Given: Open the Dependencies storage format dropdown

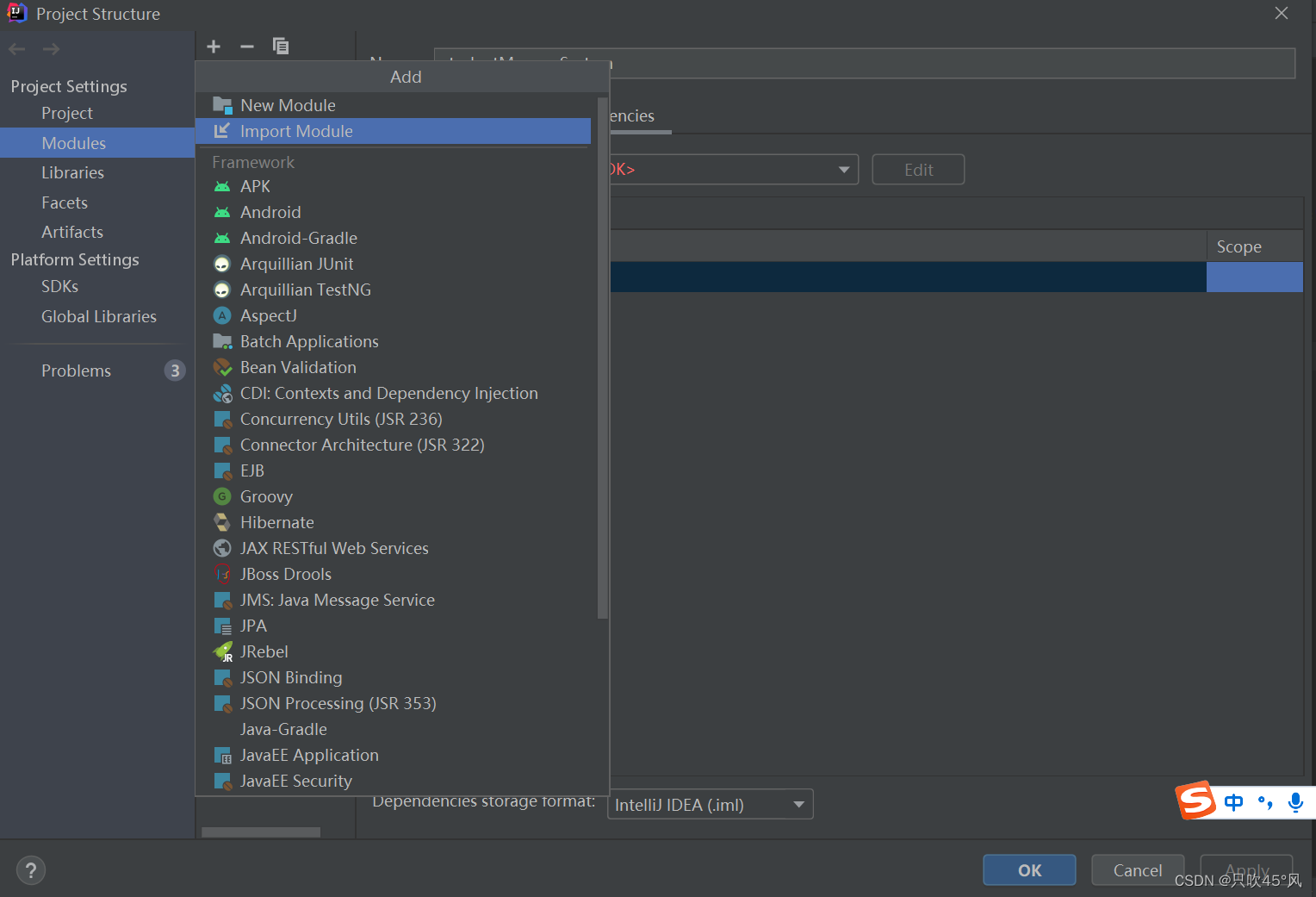Looking at the screenshot, I should (x=711, y=805).
